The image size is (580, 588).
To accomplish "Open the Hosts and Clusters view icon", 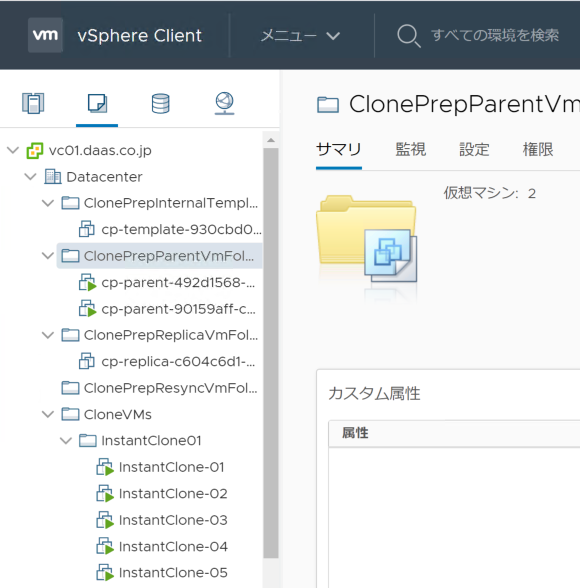I will coord(33,103).
